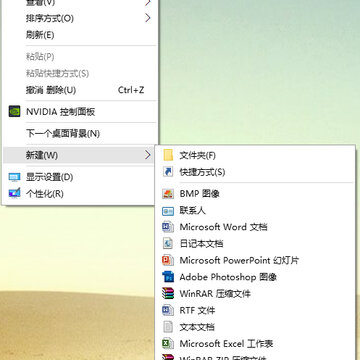Screen dimensions: 360x360
Task: Expand the 排序方式(O) submenu arrow
Action: point(148,18)
